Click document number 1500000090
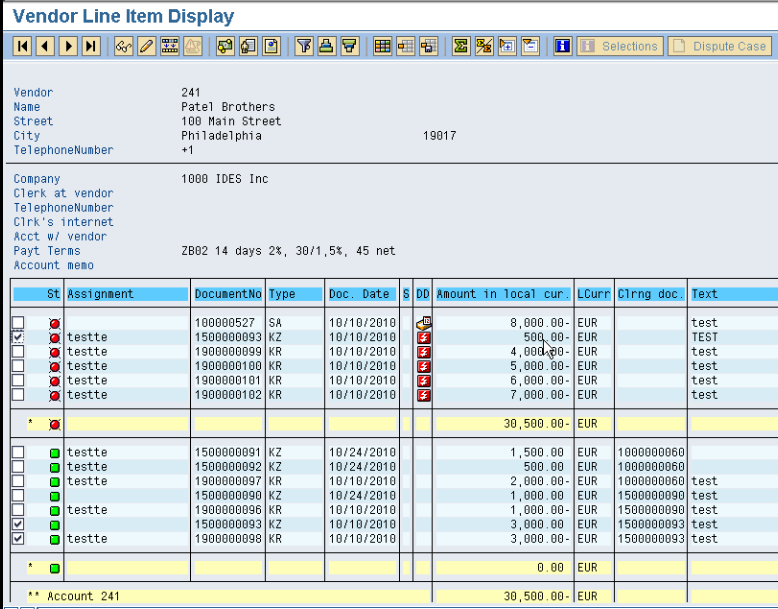 point(228,496)
